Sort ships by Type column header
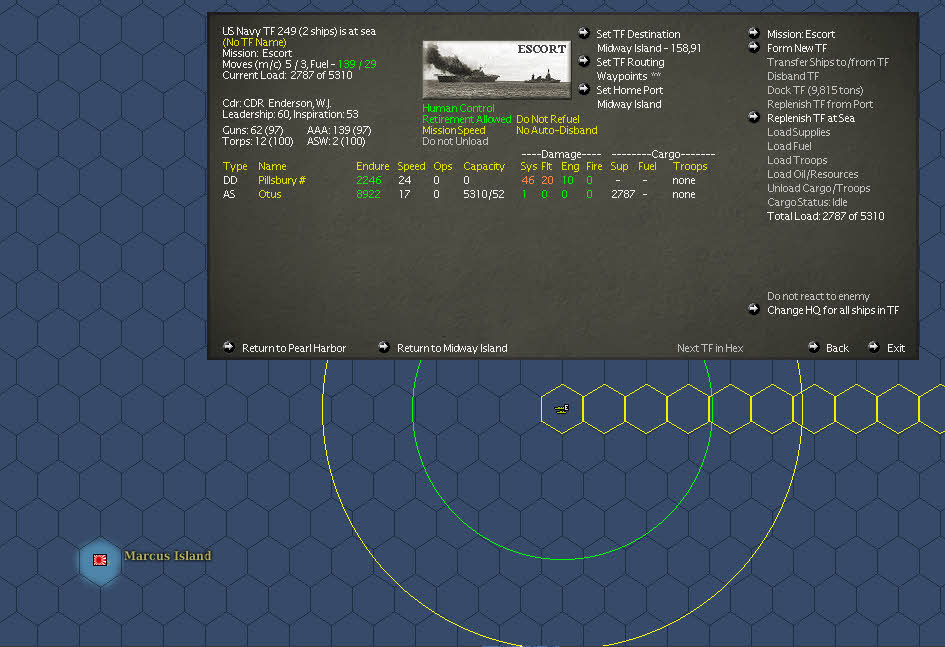Screen dimensions: 945x647 tap(234, 166)
